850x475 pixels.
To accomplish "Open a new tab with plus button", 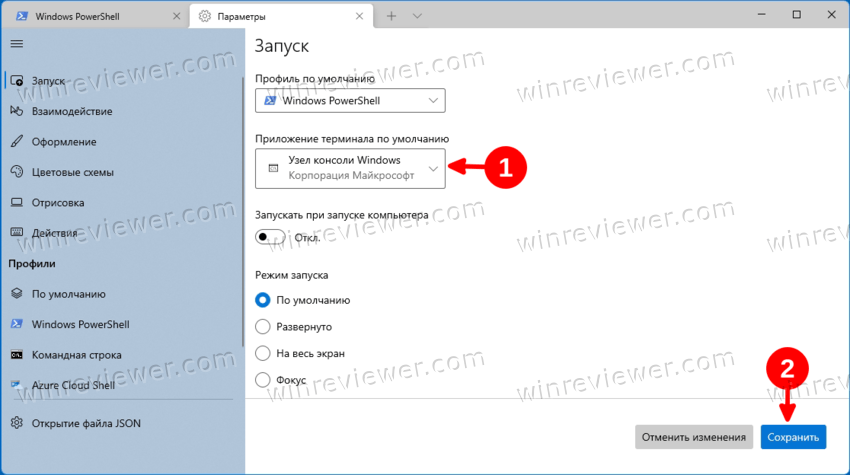I will pyautogui.click(x=391, y=16).
